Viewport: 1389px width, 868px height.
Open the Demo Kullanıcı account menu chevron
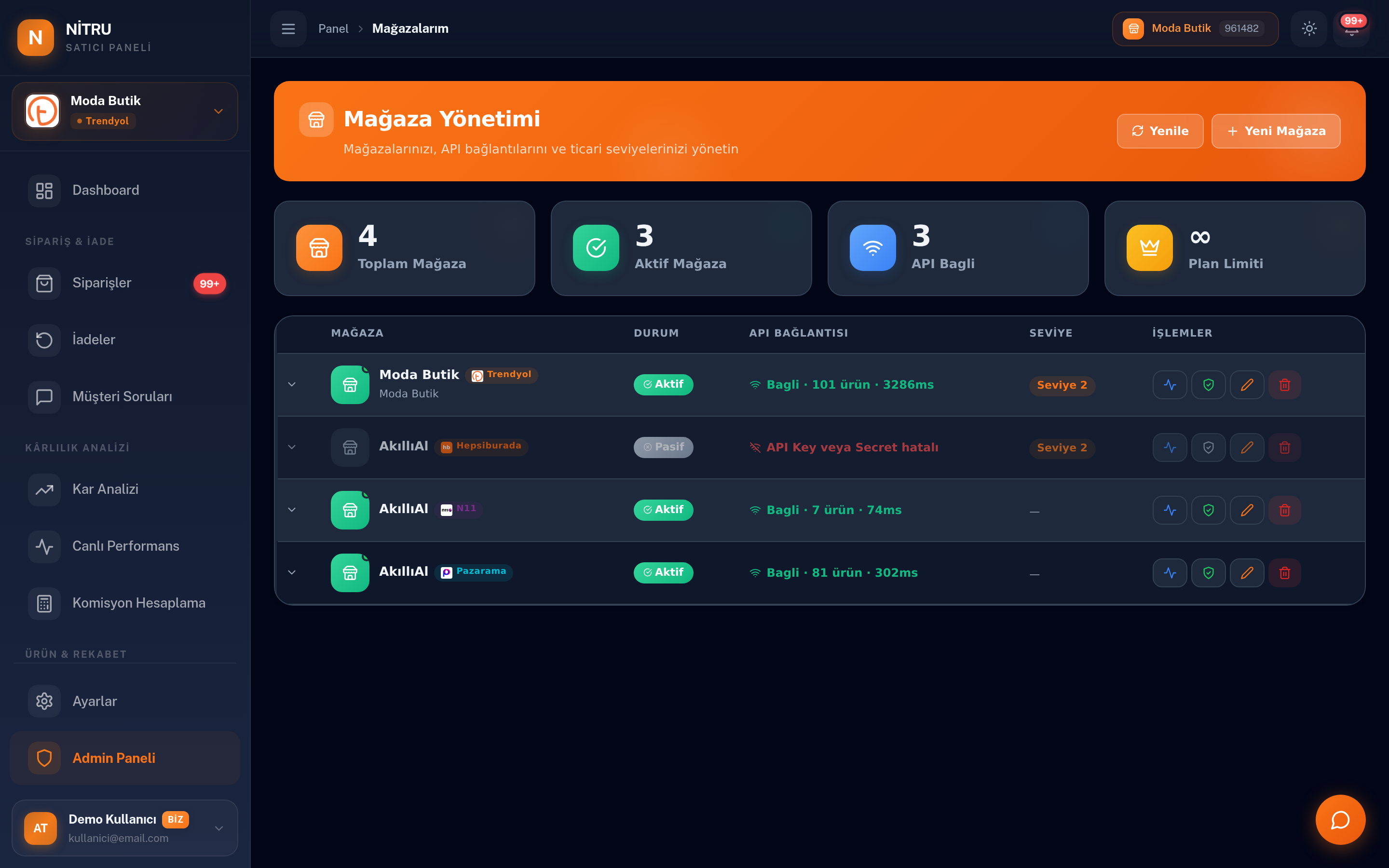(218, 828)
